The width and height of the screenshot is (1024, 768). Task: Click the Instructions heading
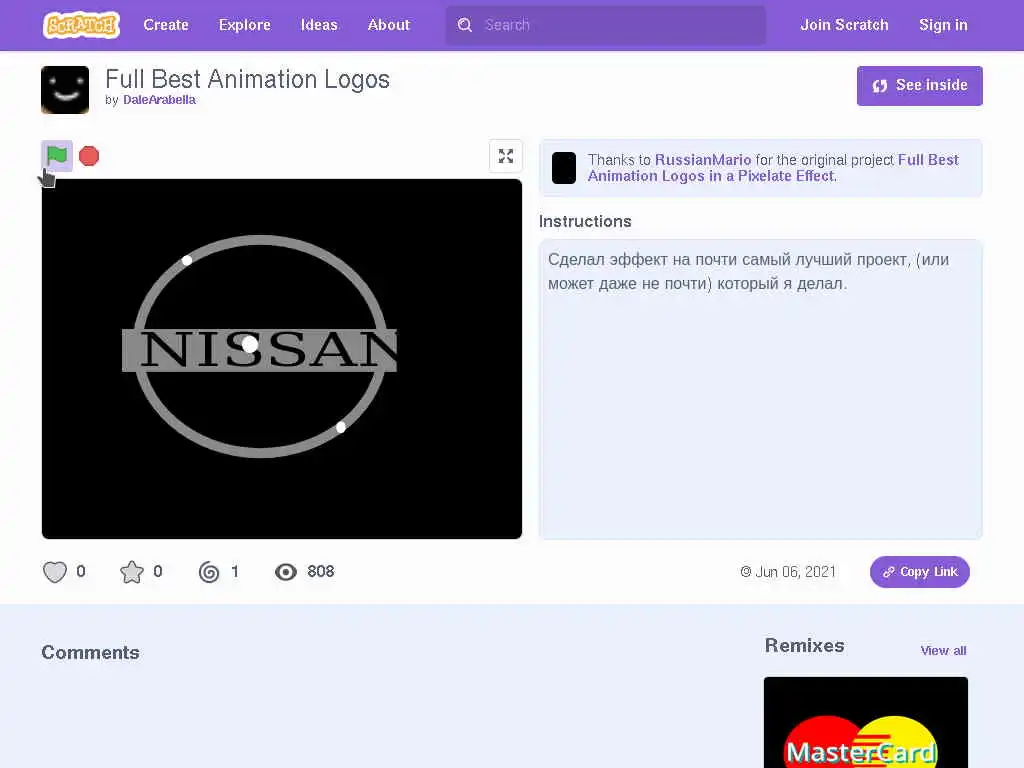pos(585,221)
